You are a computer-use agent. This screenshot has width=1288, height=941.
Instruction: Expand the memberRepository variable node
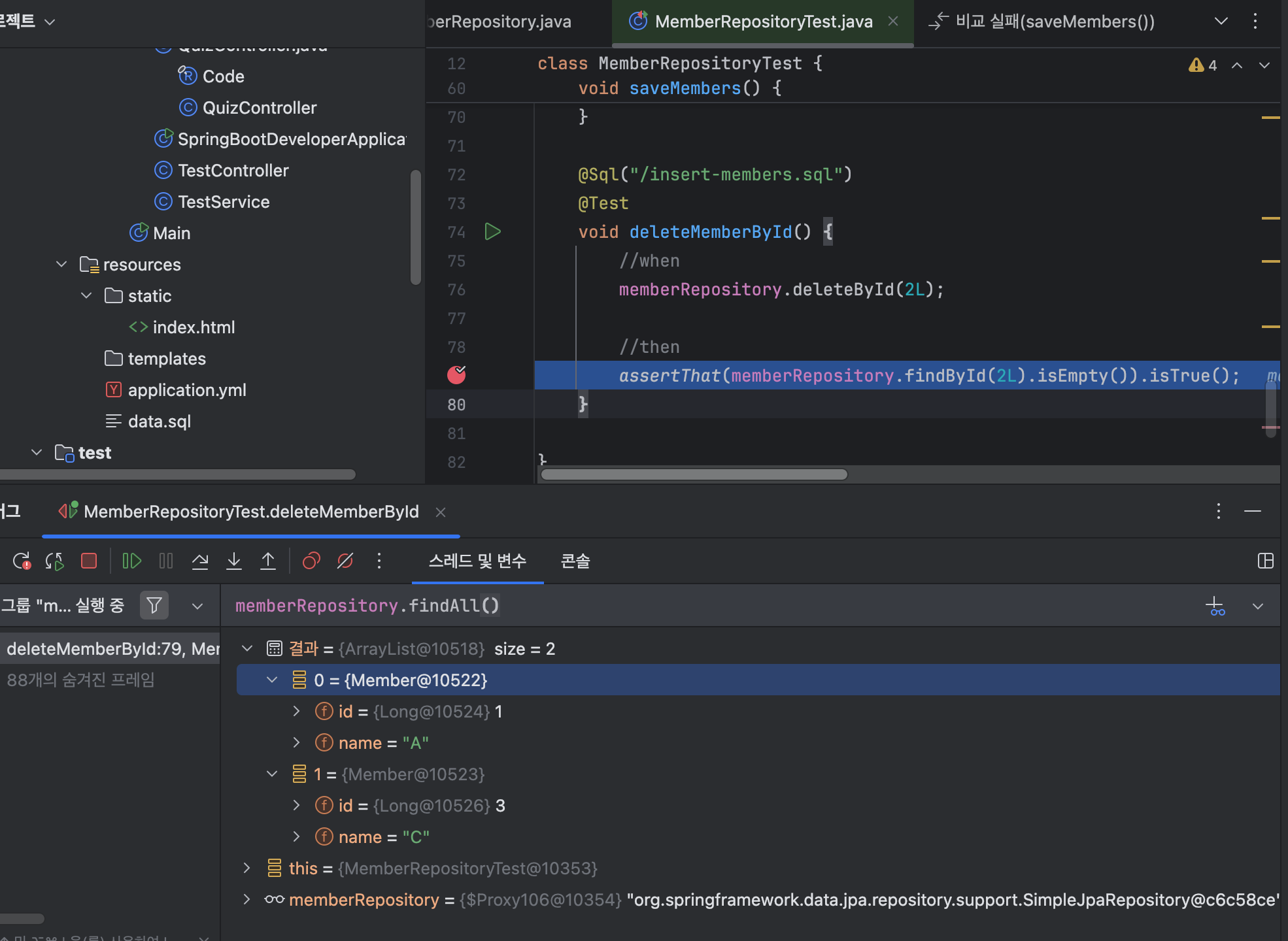pos(246,900)
